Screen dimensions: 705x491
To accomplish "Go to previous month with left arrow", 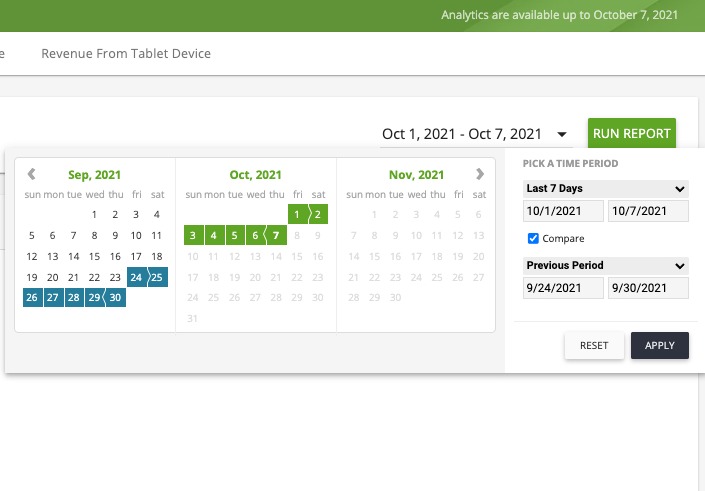I will (32, 174).
